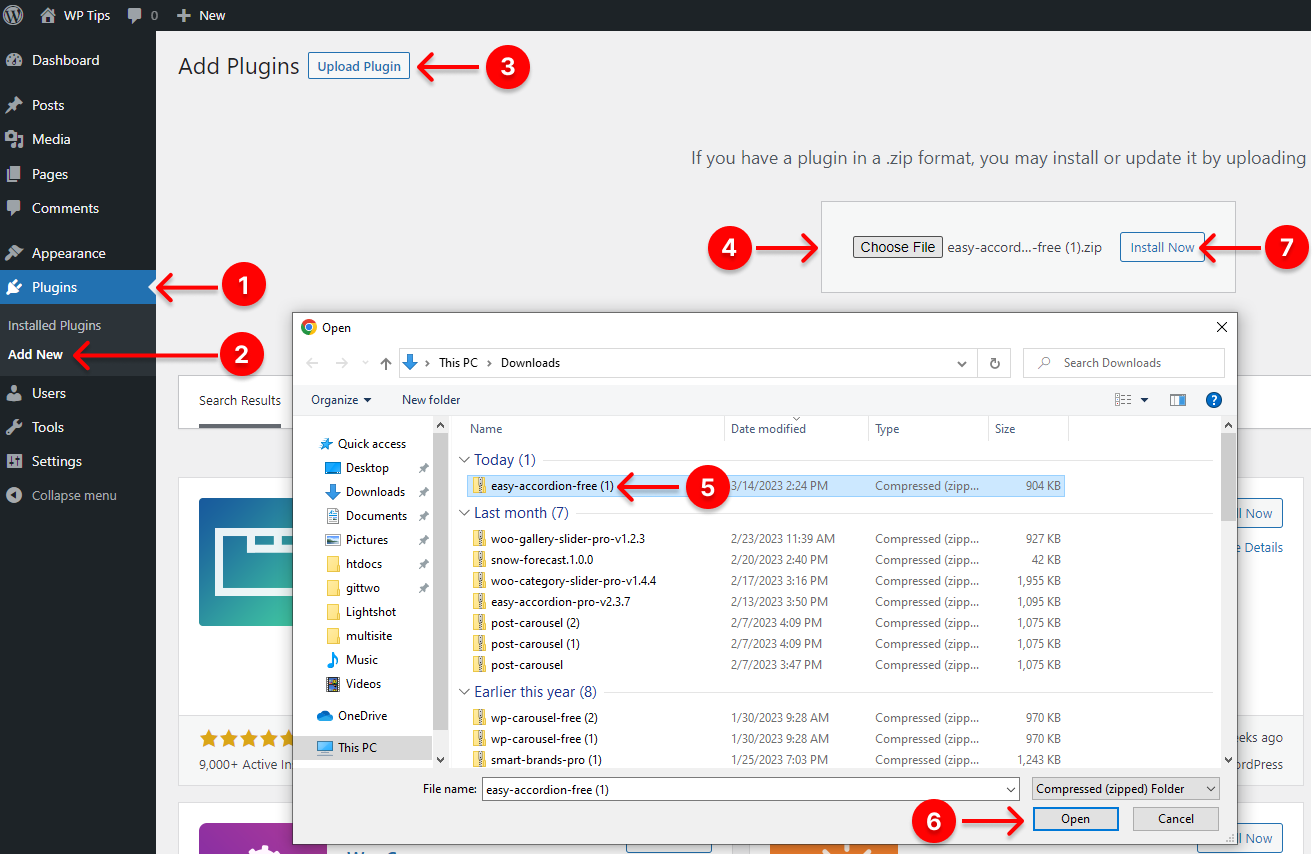Viewport: 1313px width, 854px height.
Task: Go forward in file dialog
Action: (341, 363)
